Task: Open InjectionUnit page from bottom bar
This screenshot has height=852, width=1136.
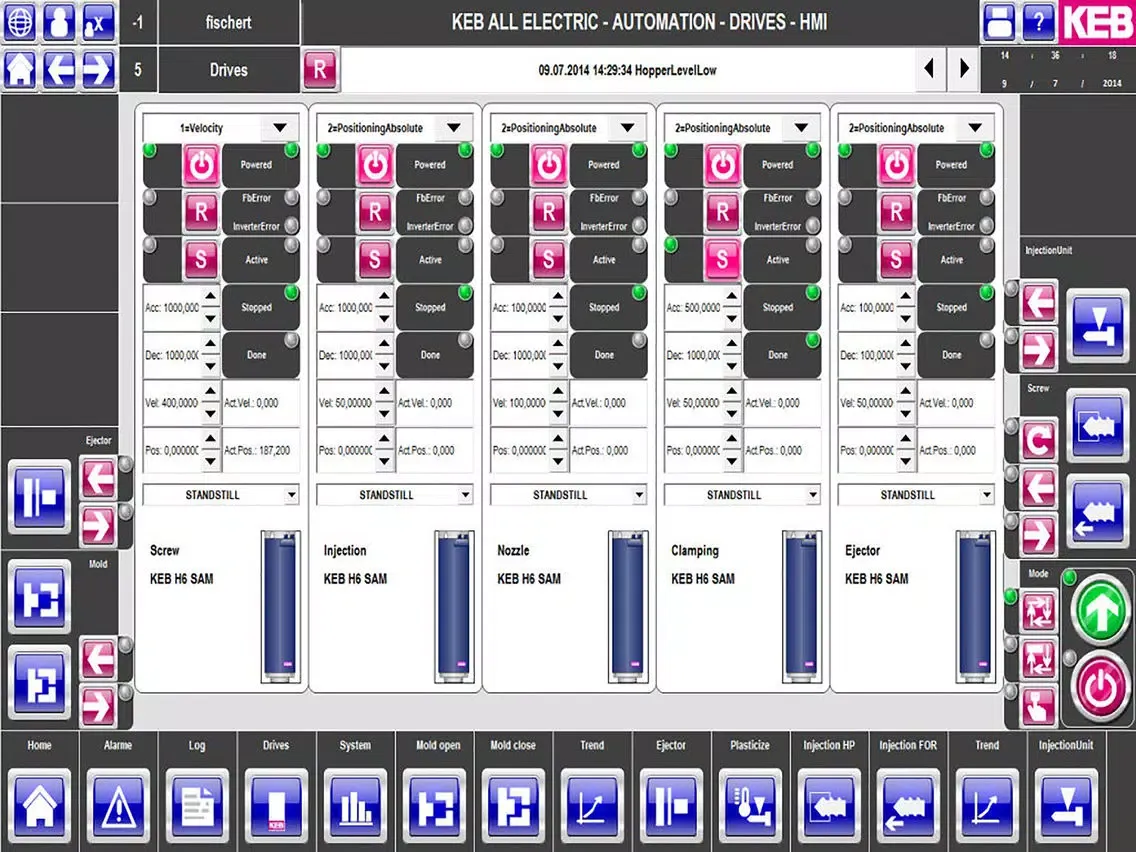Action: pos(1066,805)
